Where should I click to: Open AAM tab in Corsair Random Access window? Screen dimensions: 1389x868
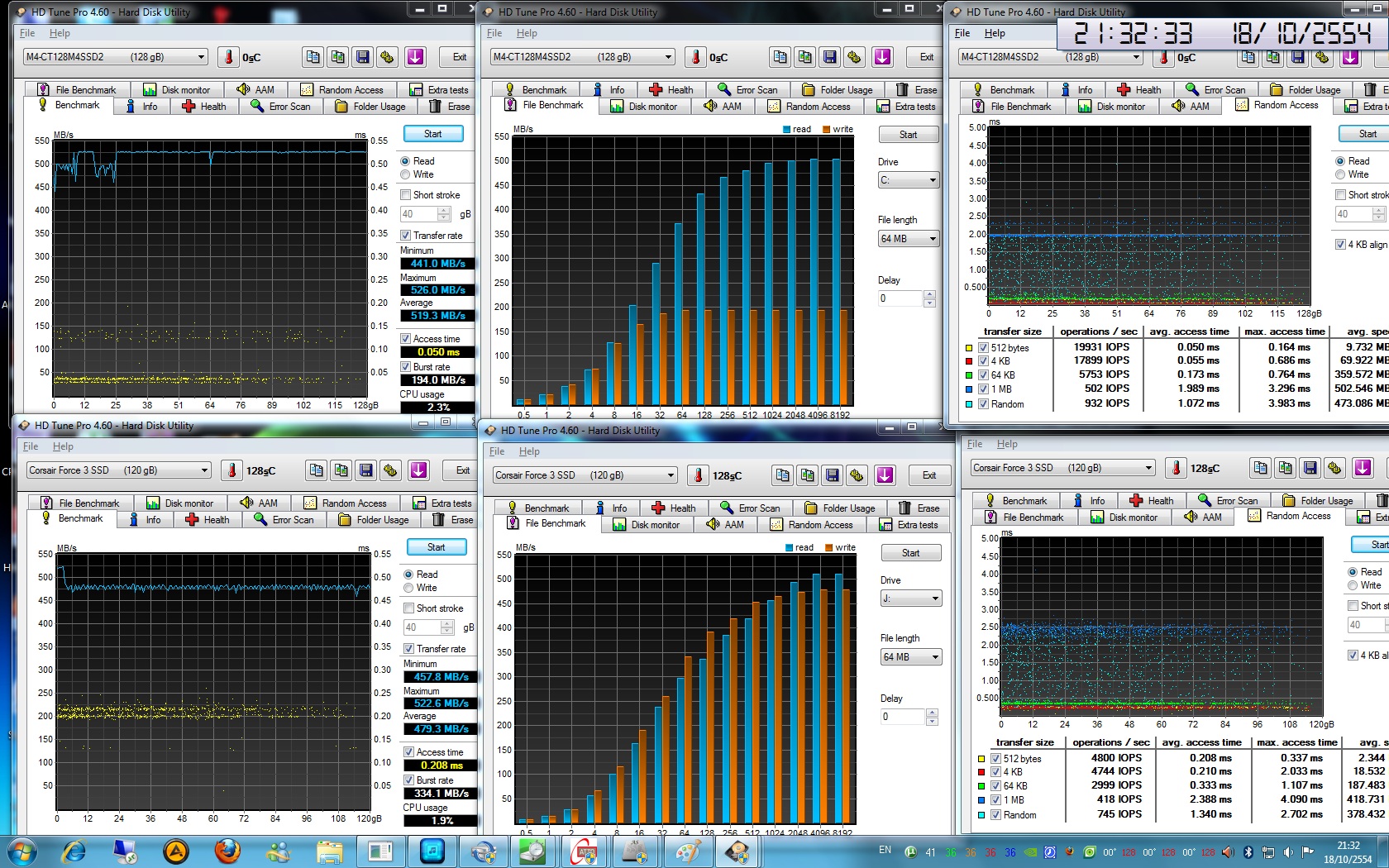[1203, 517]
